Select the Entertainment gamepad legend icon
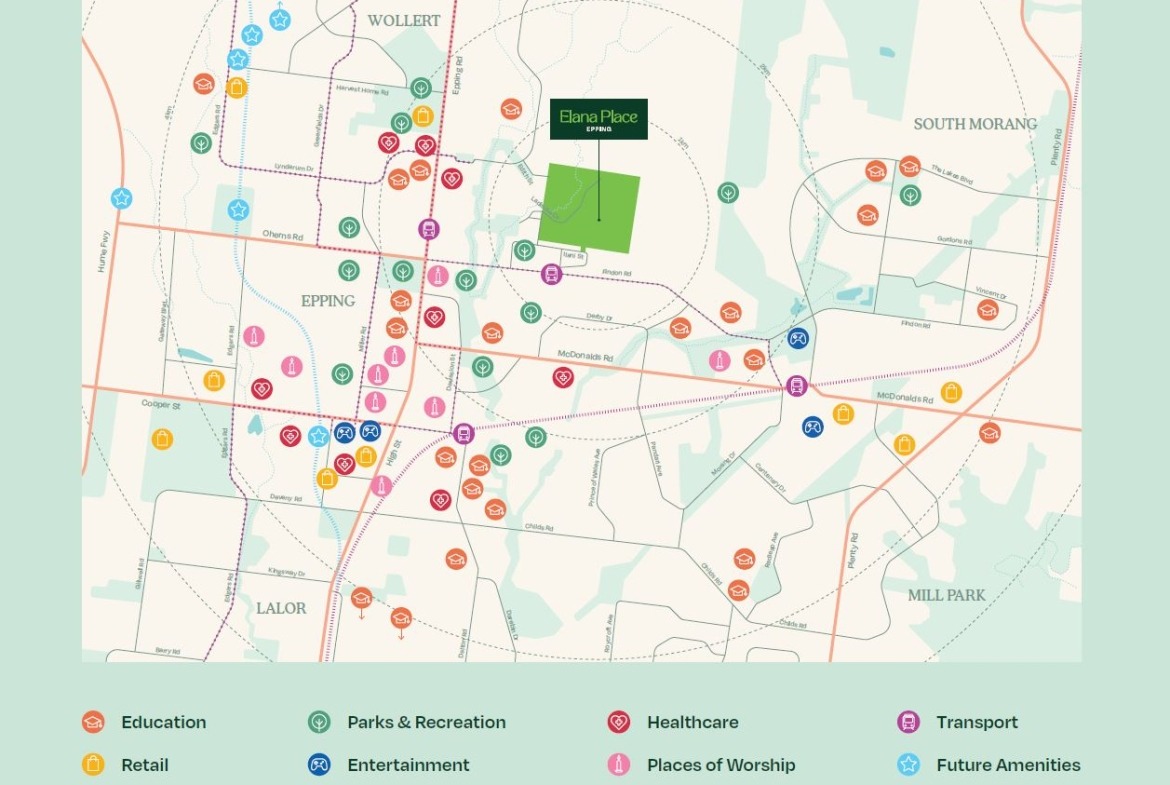Viewport: 1170px width, 785px height. pos(319,764)
